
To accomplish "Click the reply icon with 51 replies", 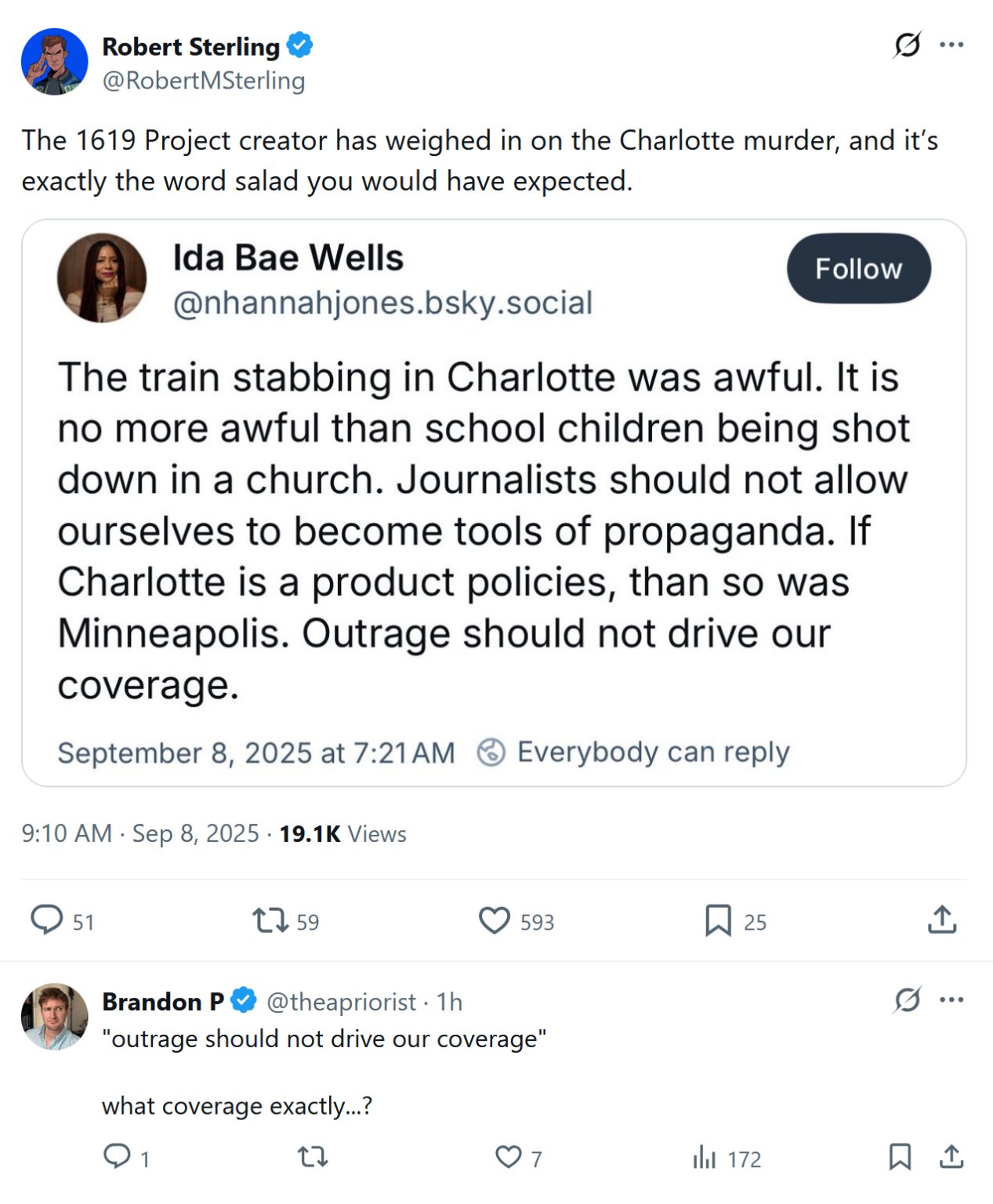I will click(x=46, y=919).
